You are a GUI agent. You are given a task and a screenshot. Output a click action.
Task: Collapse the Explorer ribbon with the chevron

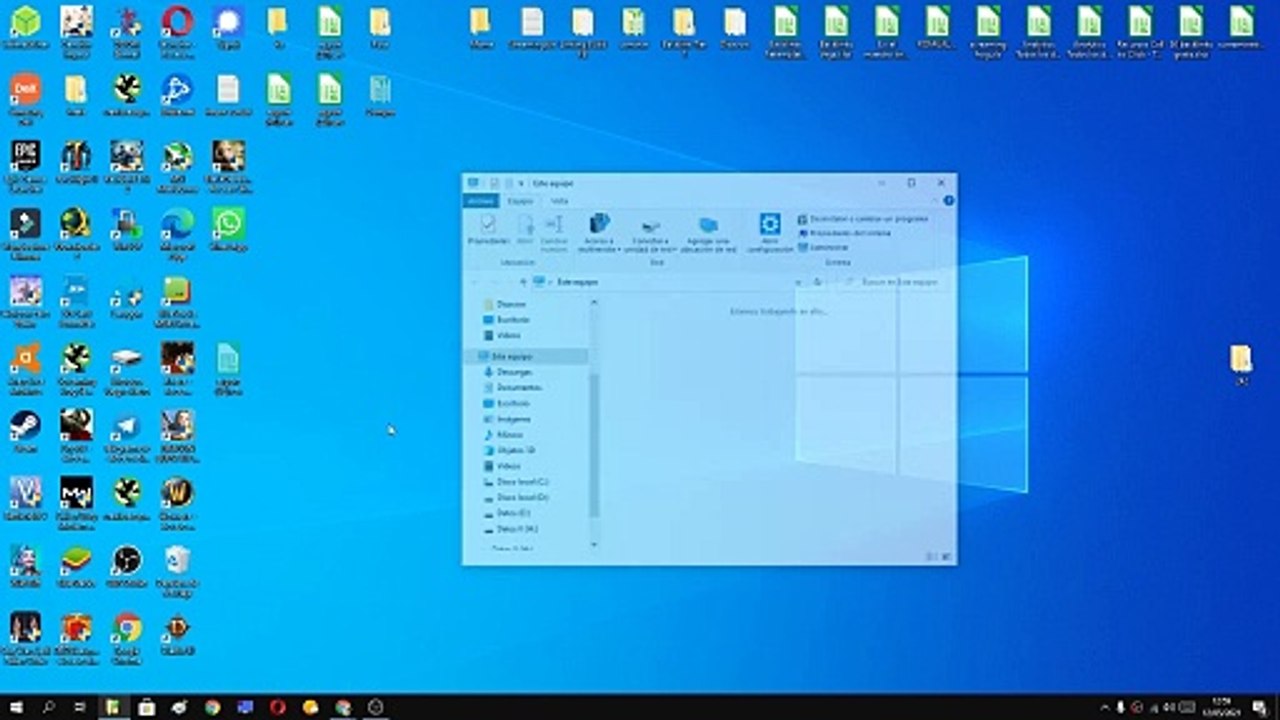(936, 201)
